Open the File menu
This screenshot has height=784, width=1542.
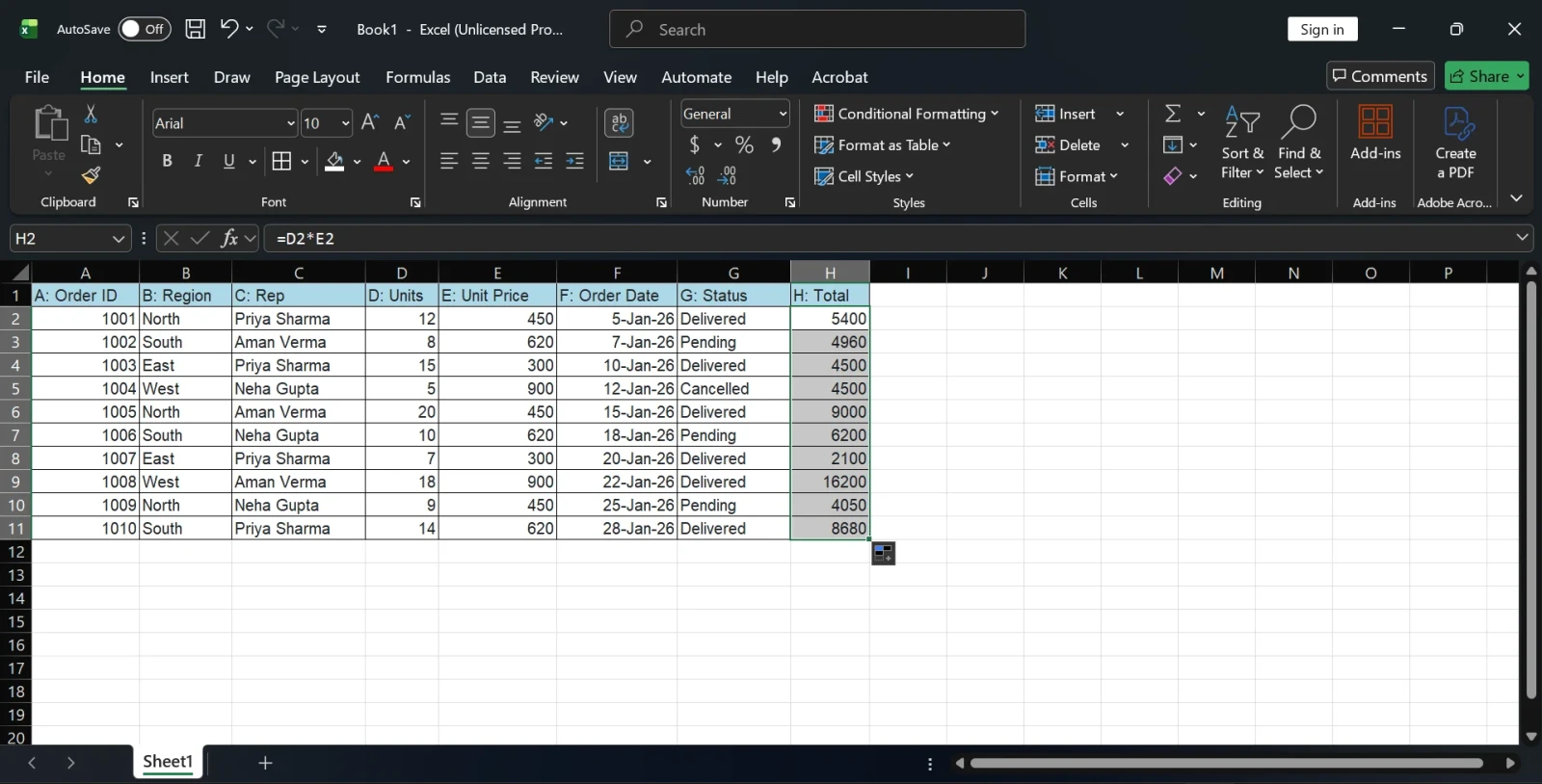point(37,77)
